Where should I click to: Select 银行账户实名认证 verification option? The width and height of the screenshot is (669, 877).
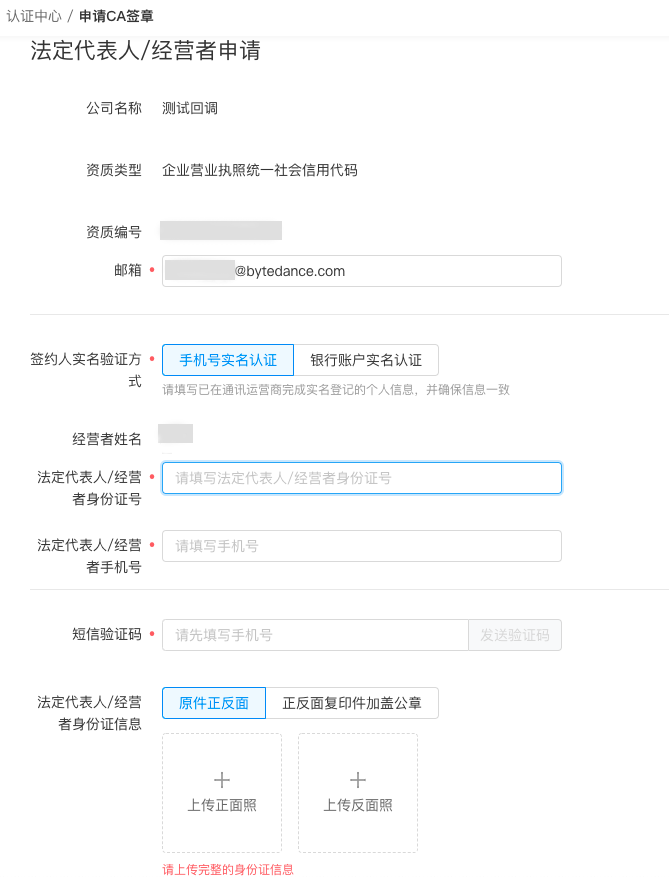pos(366,360)
